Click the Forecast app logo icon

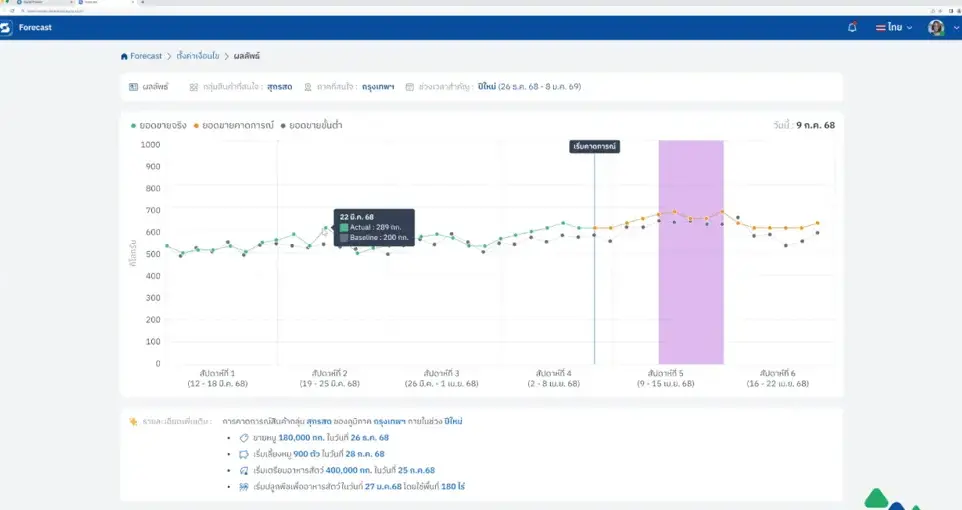click(6, 28)
